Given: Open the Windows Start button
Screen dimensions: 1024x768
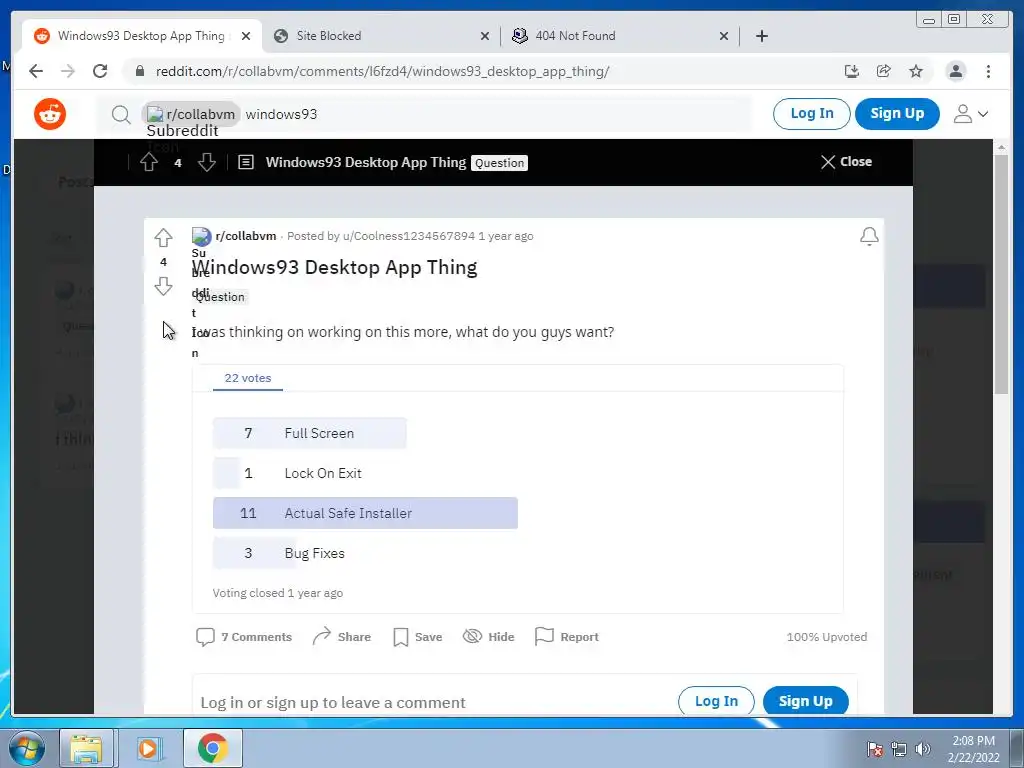Looking at the screenshot, I should [x=27, y=748].
